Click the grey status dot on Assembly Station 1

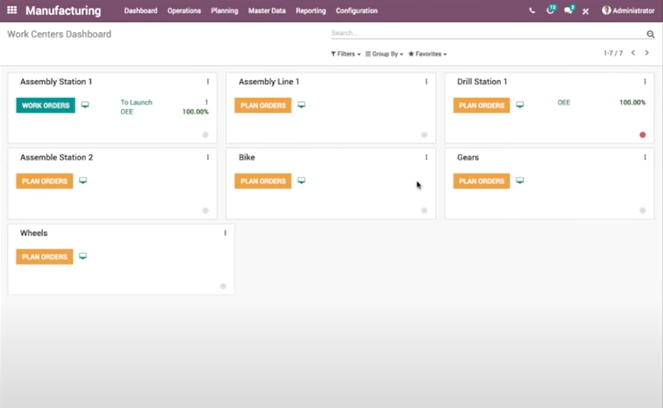tap(205, 135)
